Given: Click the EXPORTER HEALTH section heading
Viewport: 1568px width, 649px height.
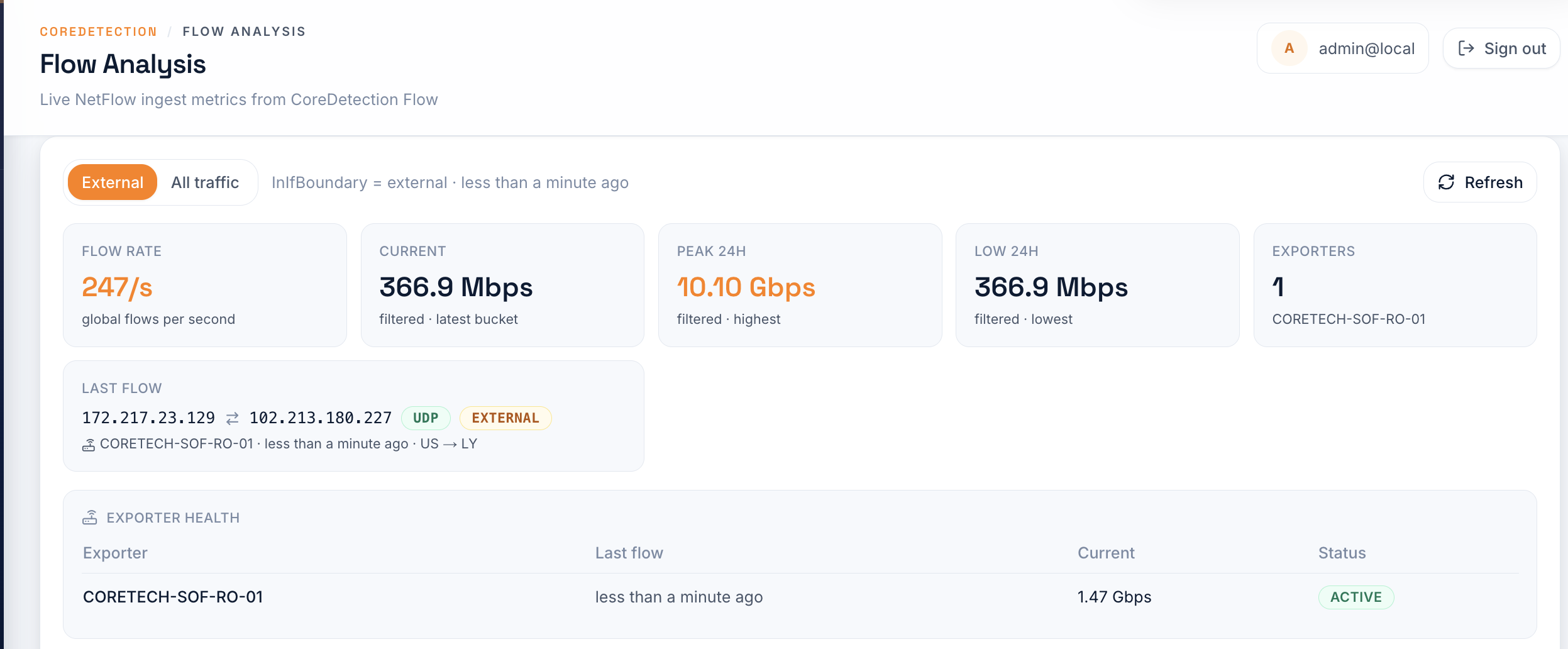Looking at the screenshot, I should (x=173, y=518).
